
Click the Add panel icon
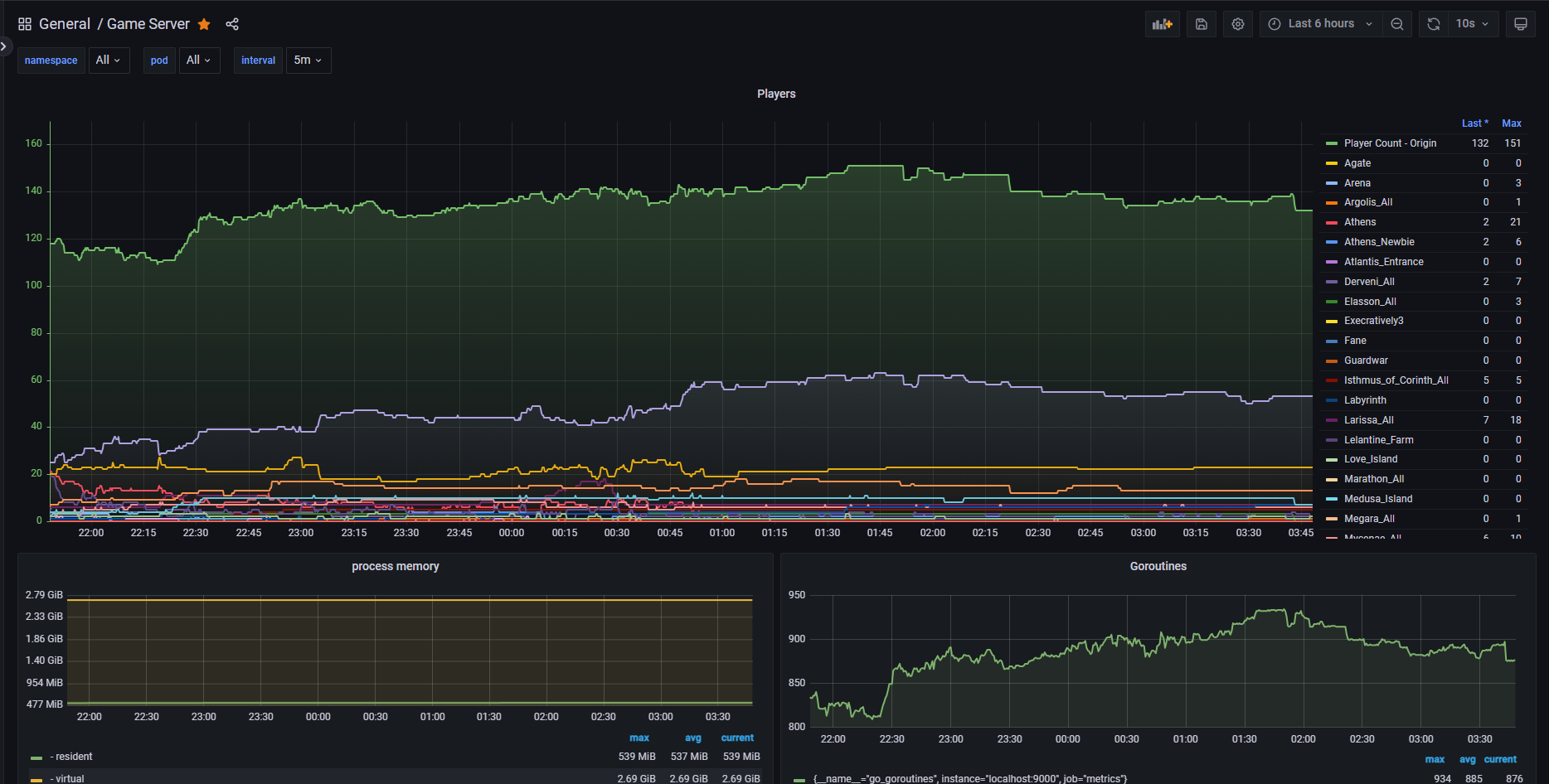tap(1162, 24)
